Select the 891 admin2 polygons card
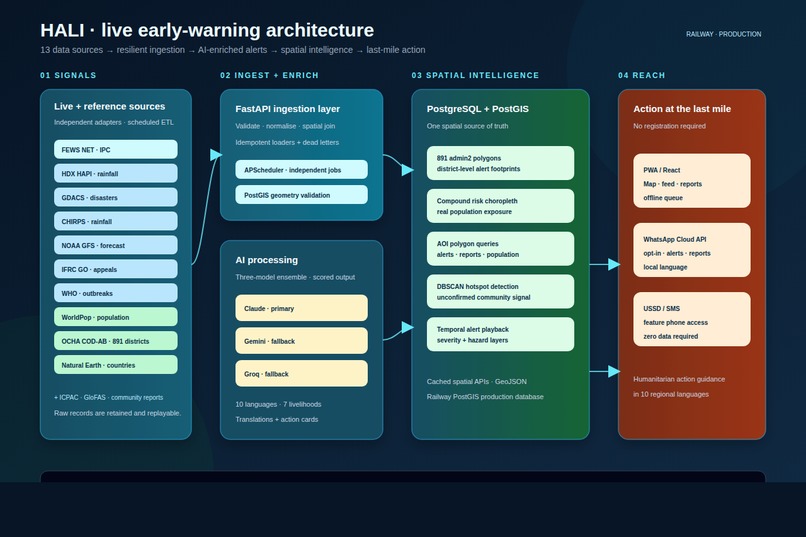806x537 pixels. 500,163
